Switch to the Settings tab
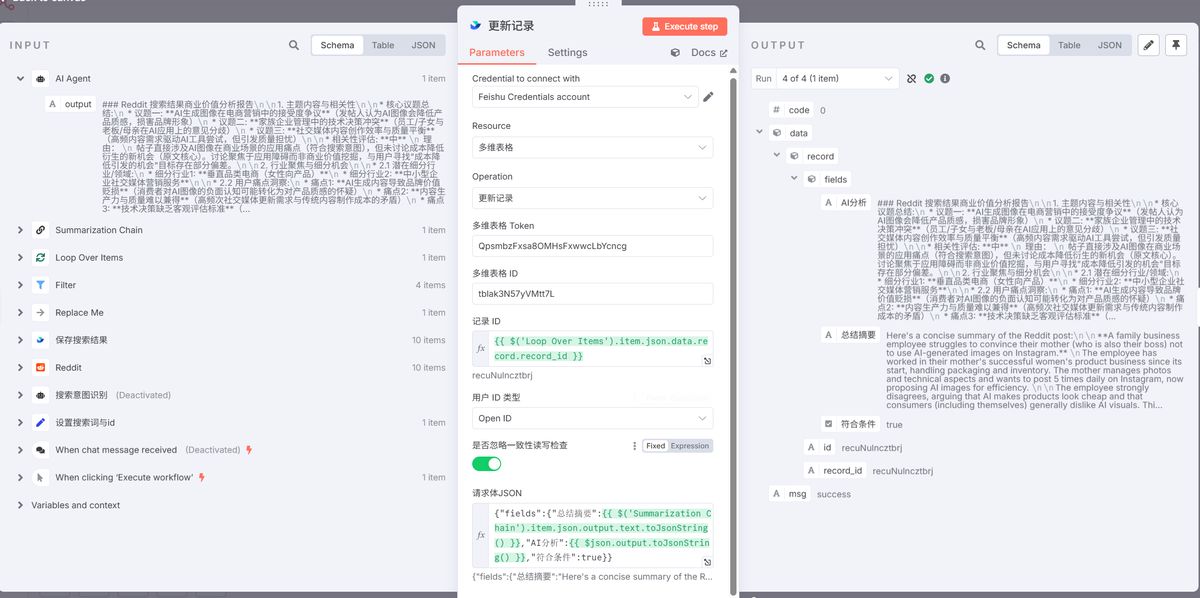This screenshot has height=598, width=1200. point(567,52)
